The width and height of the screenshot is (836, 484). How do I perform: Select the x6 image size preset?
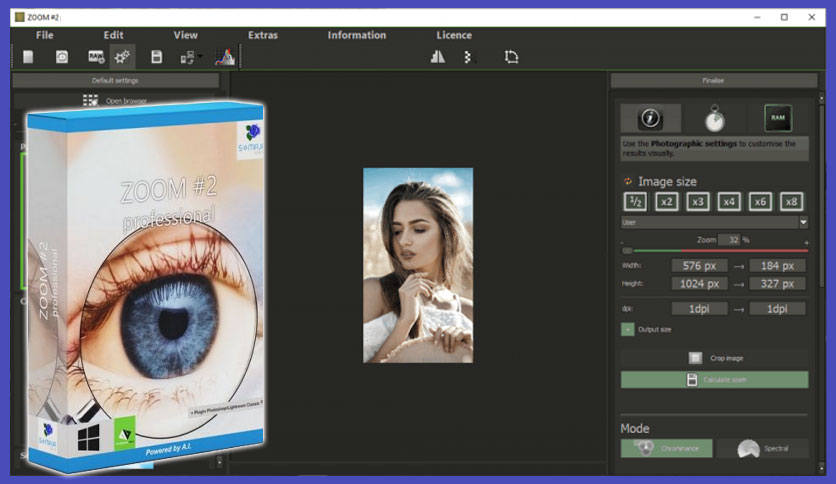coord(760,201)
